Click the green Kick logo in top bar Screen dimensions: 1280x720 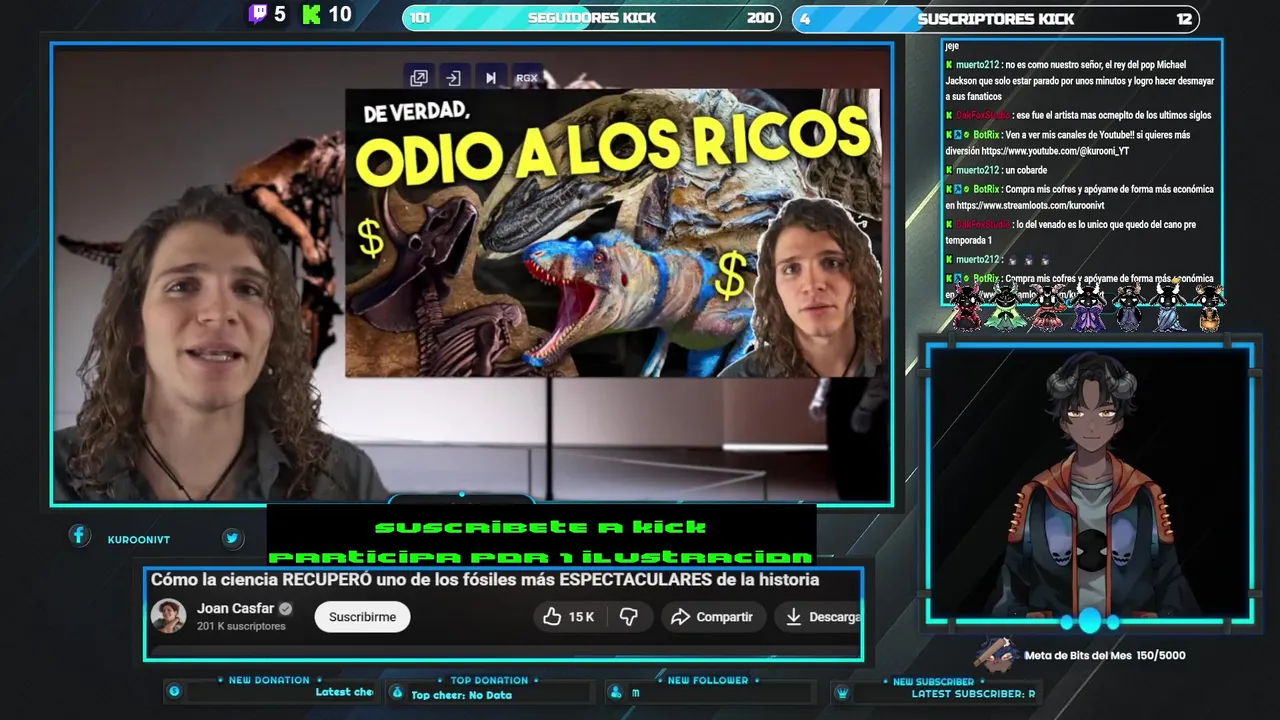pyautogui.click(x=311, y=14)
